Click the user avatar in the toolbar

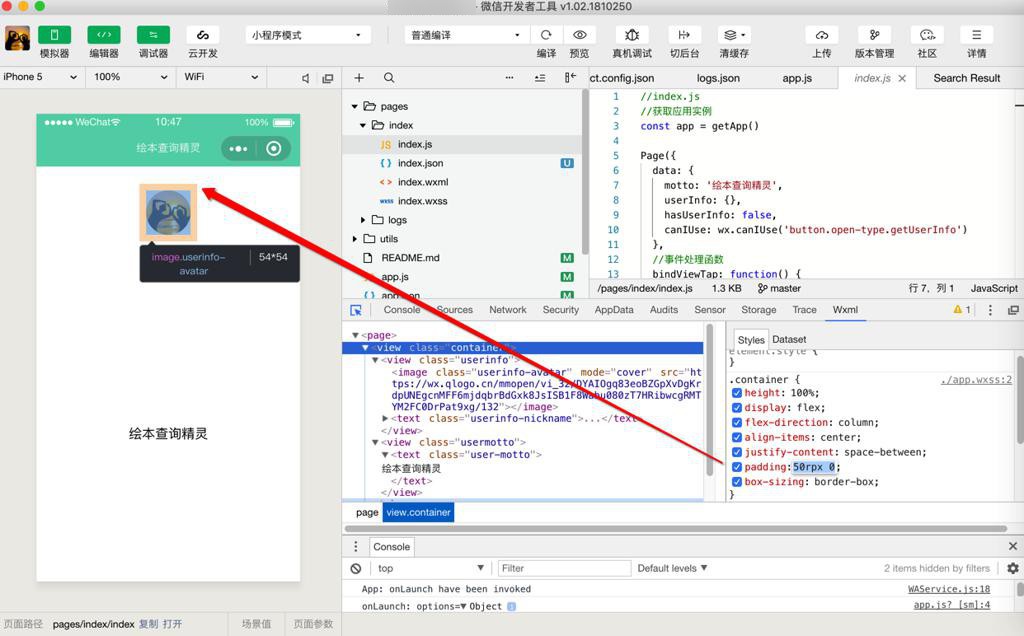pyautogui.click(x=18, y=39)
